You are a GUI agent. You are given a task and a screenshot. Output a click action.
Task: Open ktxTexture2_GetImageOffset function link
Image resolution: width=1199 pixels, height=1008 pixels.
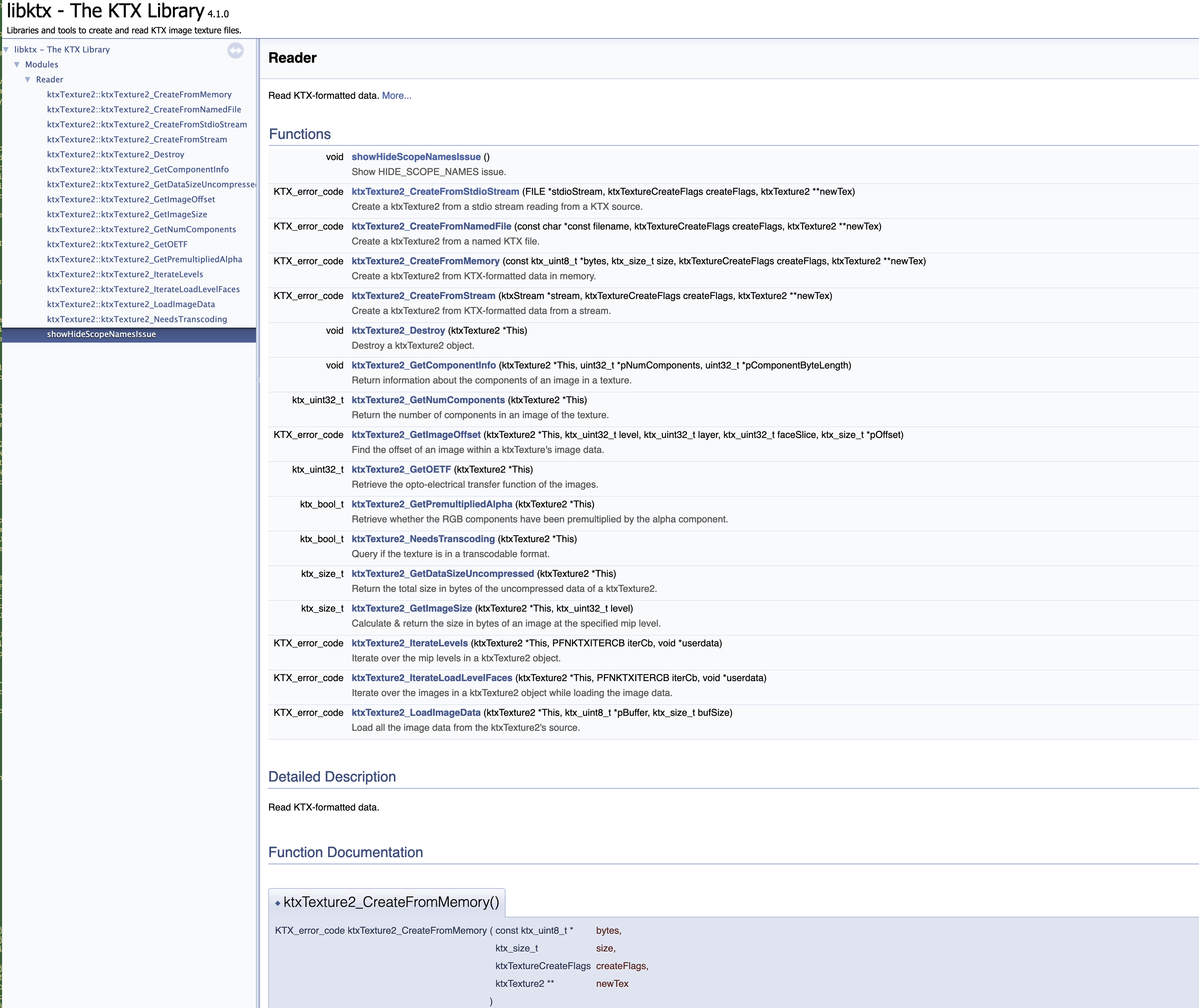click(x=415, y=435)
